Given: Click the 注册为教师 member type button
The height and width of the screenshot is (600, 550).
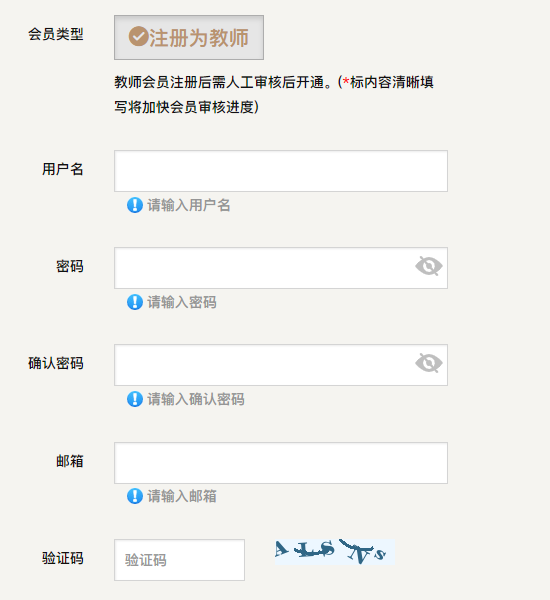Looking at the screenshot, I should 189,38.
